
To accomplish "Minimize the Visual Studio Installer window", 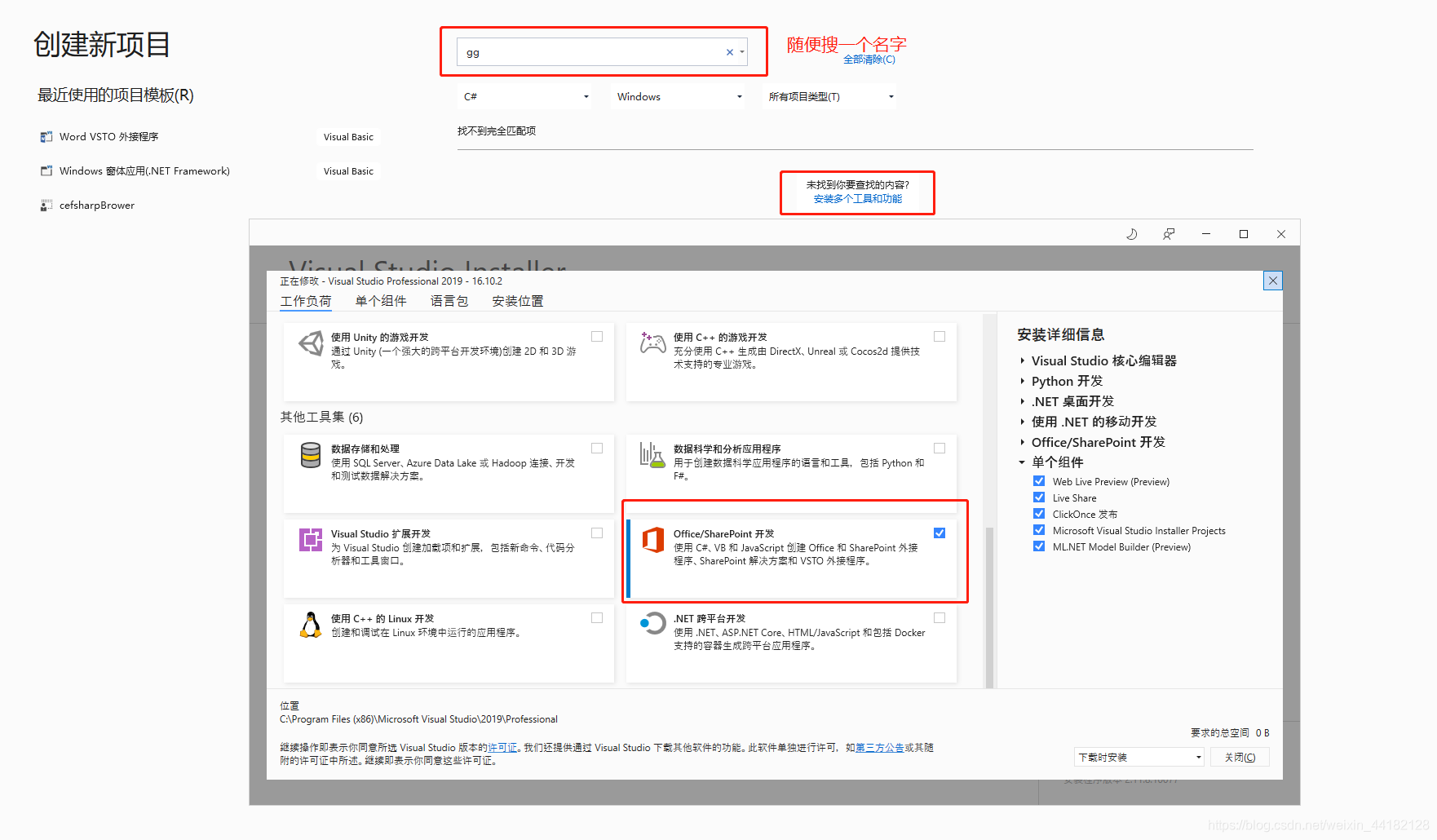I will 1206,234.
